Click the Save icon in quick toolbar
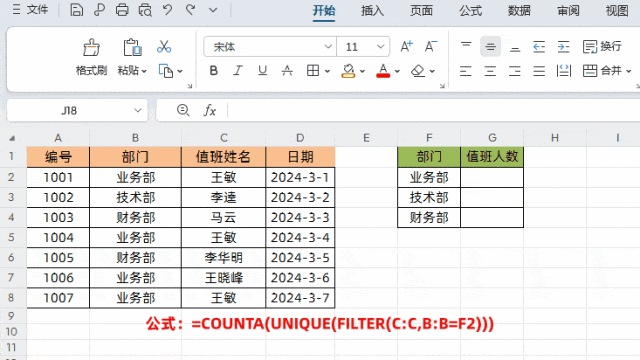 [76, 10]
